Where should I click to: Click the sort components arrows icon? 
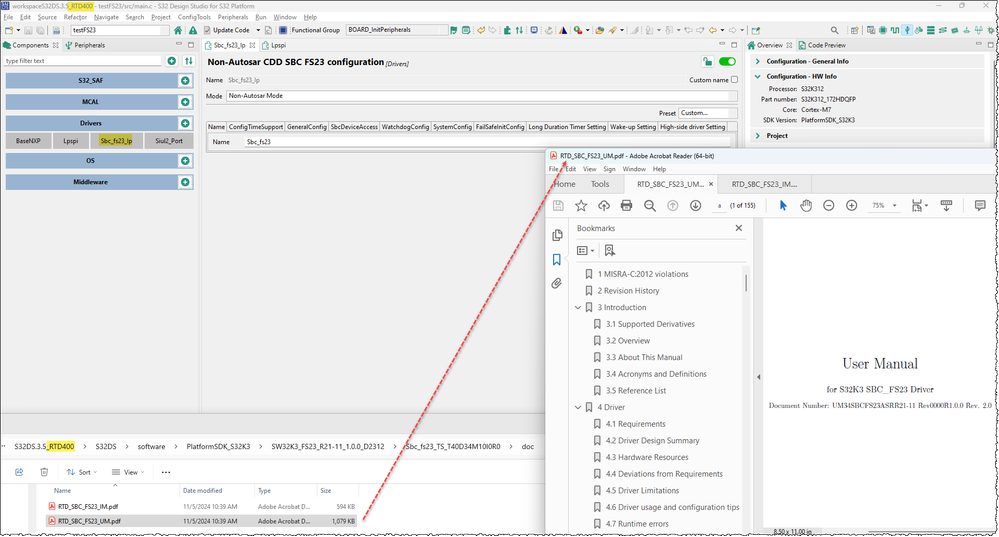pyautogui.click(x=189, y=61)
